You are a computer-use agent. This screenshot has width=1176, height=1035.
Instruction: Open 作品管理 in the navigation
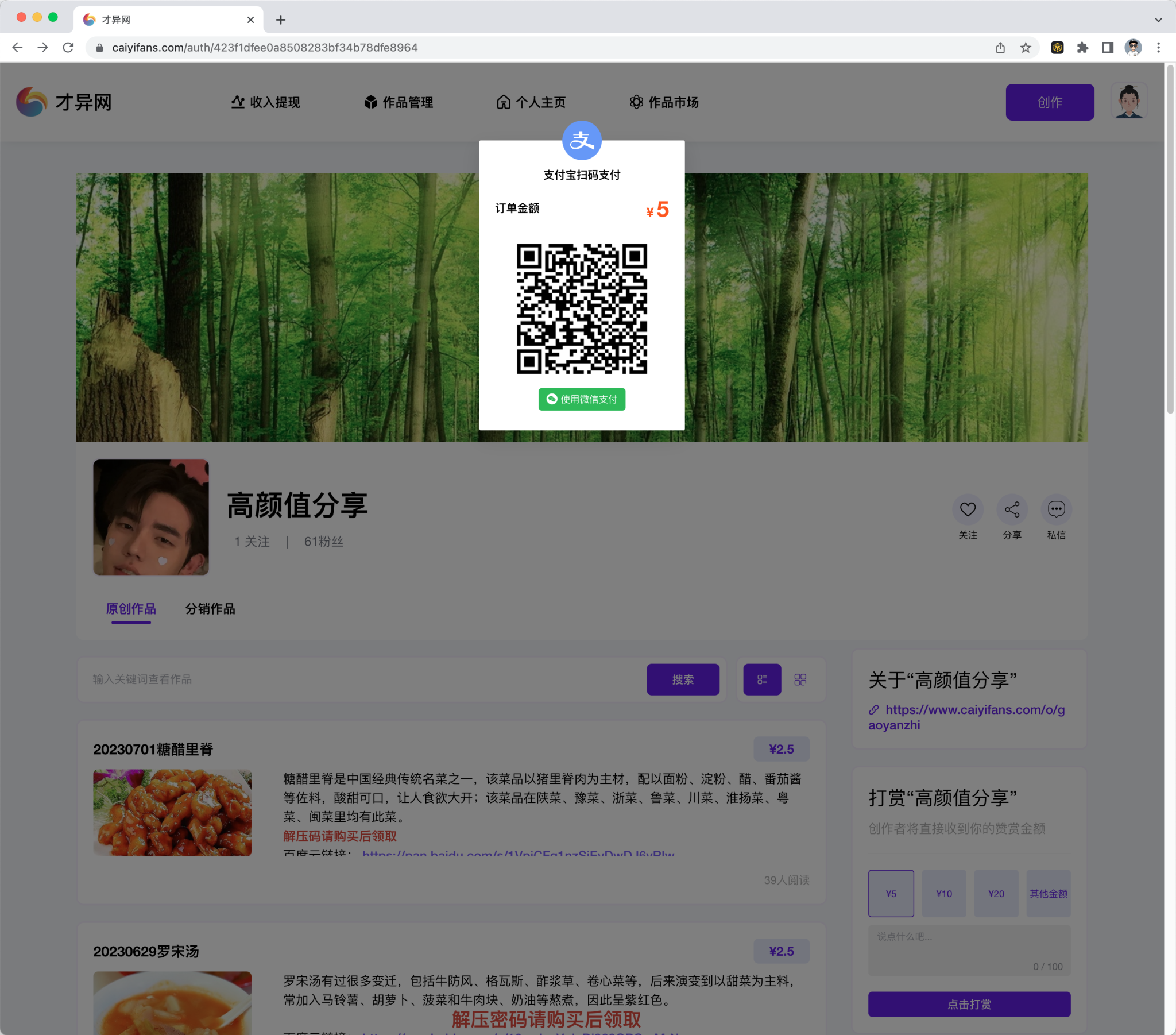(x=398, y=102)
